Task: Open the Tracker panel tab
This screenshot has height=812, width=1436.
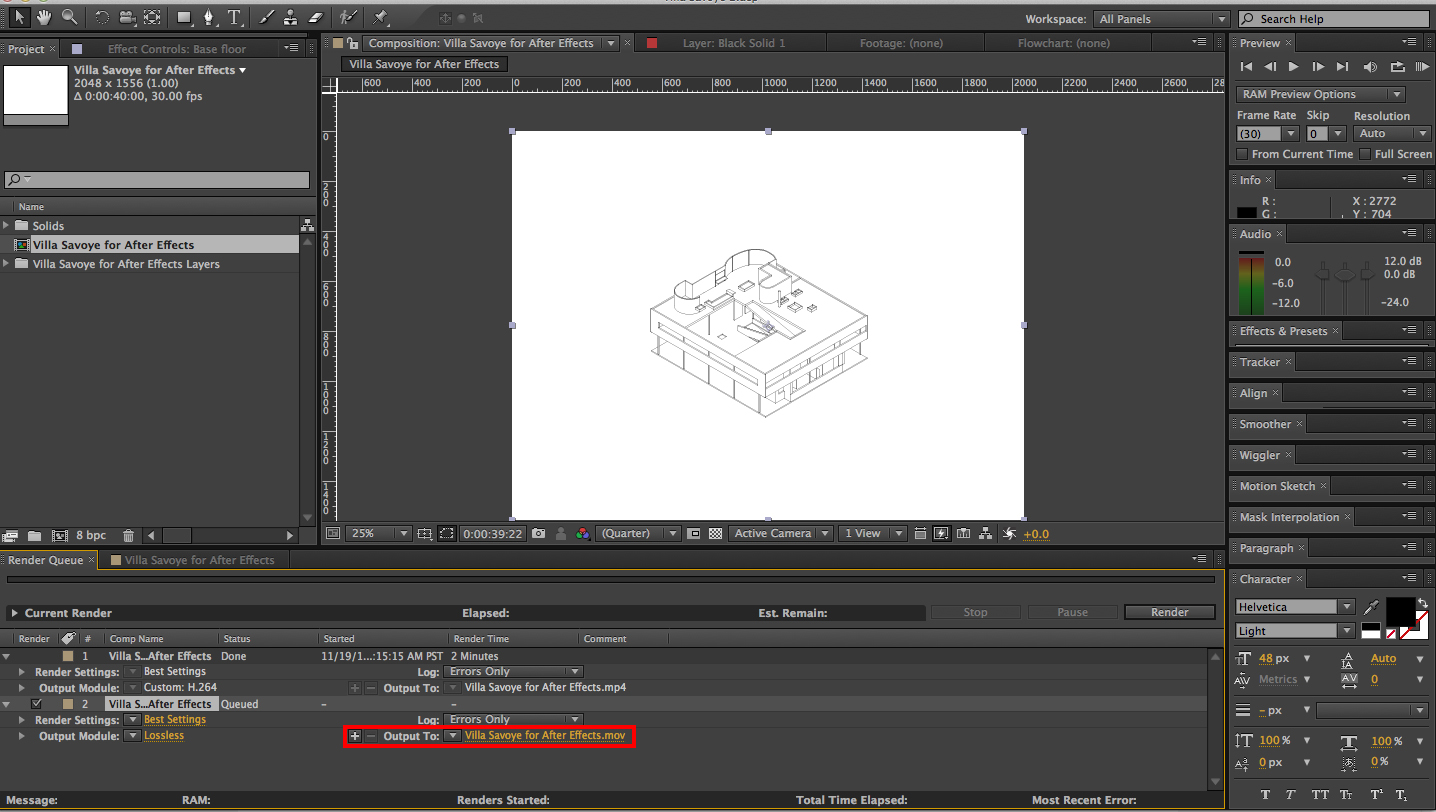Action: tap(1260, 362)
